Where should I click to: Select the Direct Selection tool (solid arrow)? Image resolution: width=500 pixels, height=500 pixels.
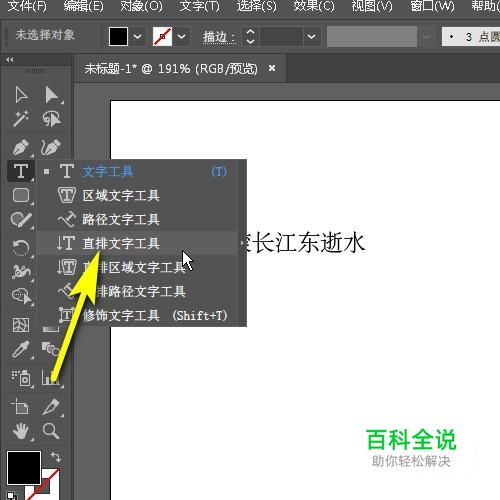[52, 95]
